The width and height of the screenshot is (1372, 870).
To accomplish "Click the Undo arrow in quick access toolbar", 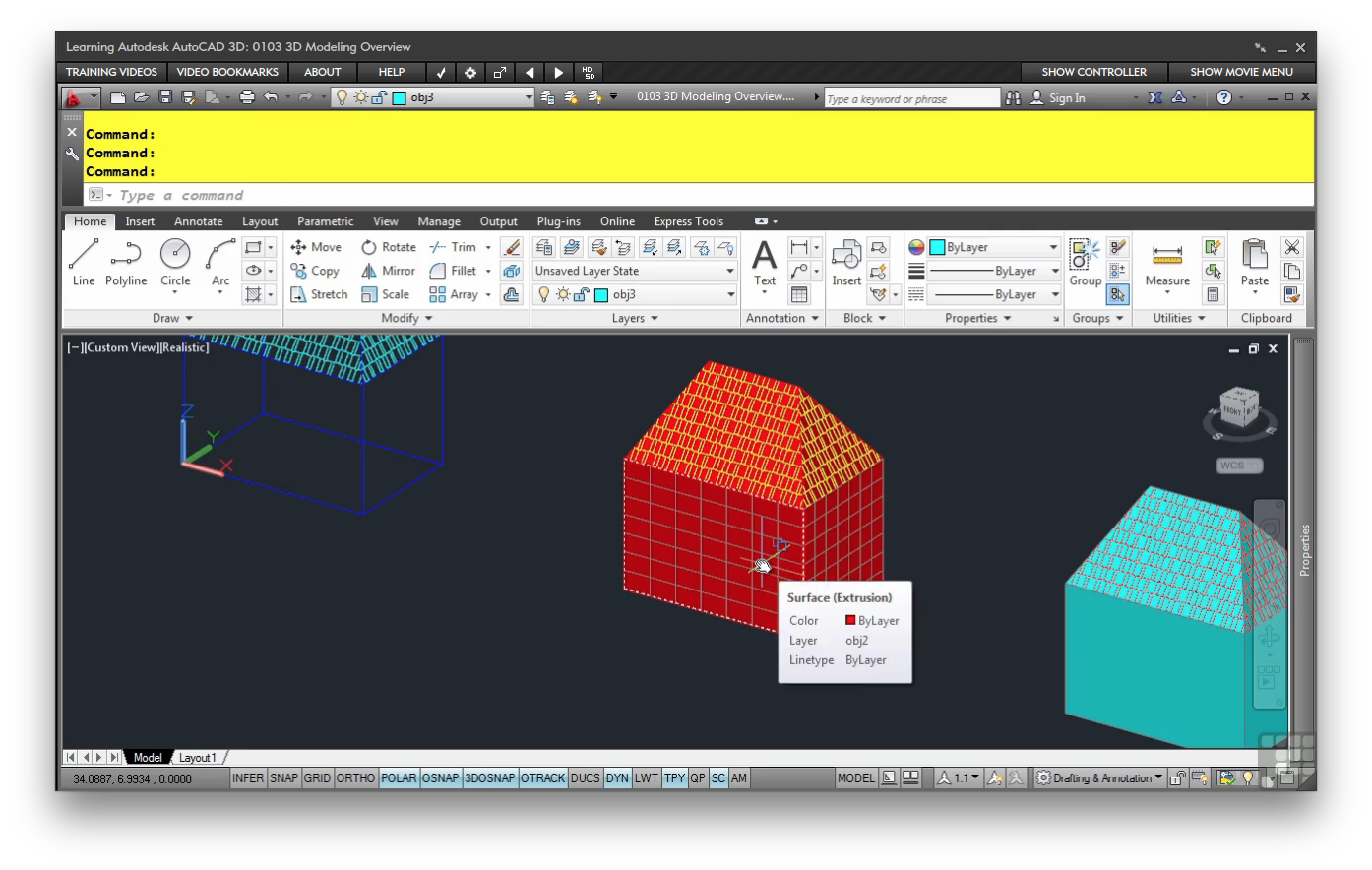I will tap(271, 96).
